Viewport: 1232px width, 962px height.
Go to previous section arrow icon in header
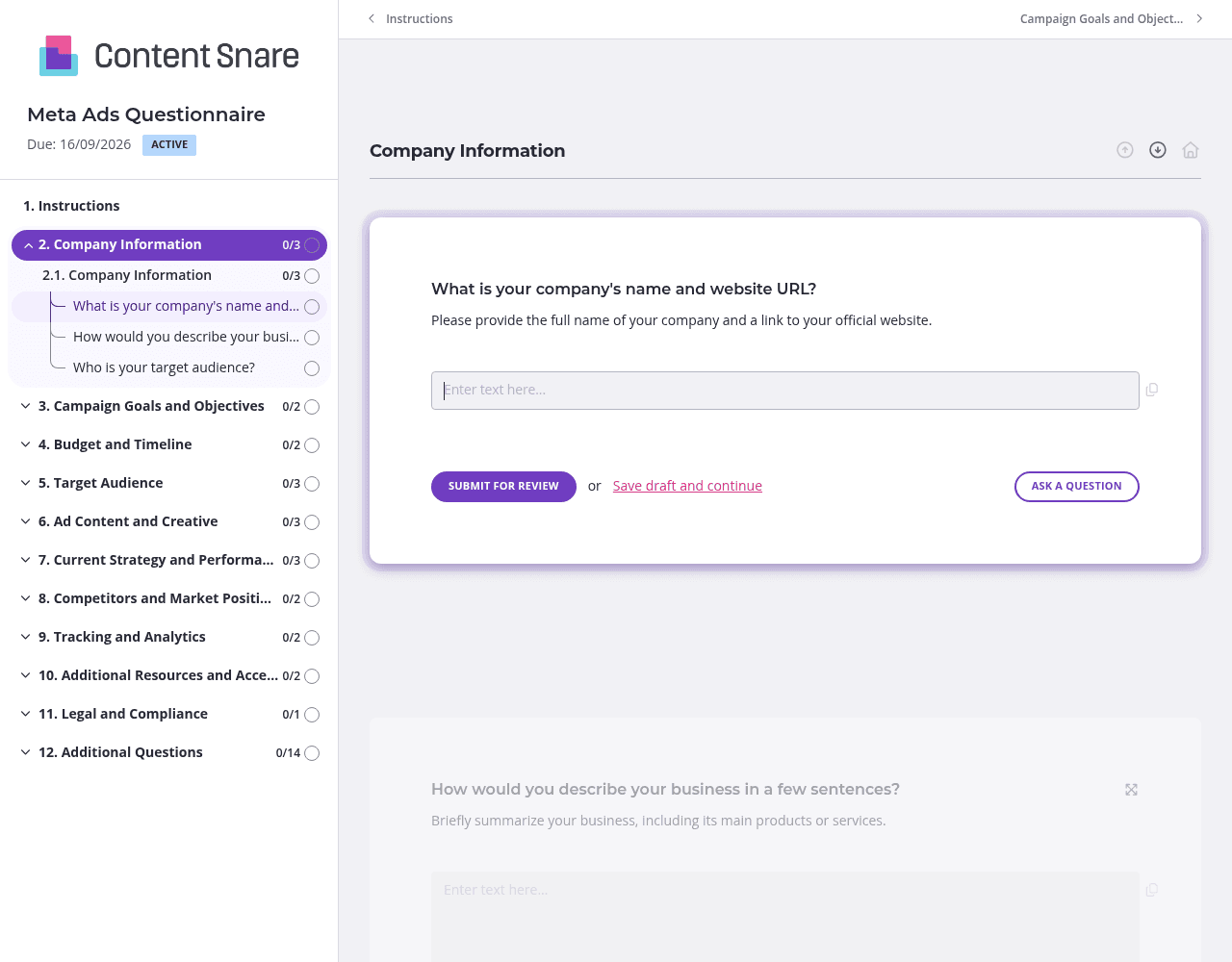click(x=1125, y=150)
